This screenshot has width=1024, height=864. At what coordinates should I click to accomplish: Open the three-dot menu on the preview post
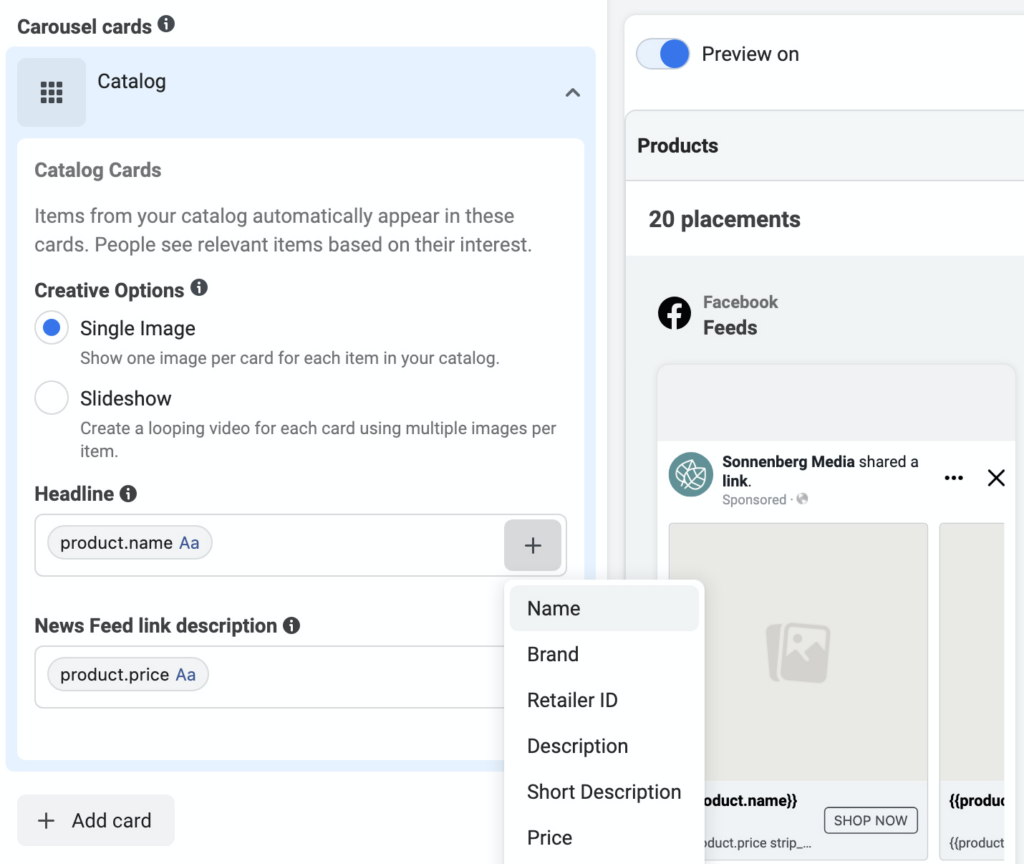tap(953, 478)
